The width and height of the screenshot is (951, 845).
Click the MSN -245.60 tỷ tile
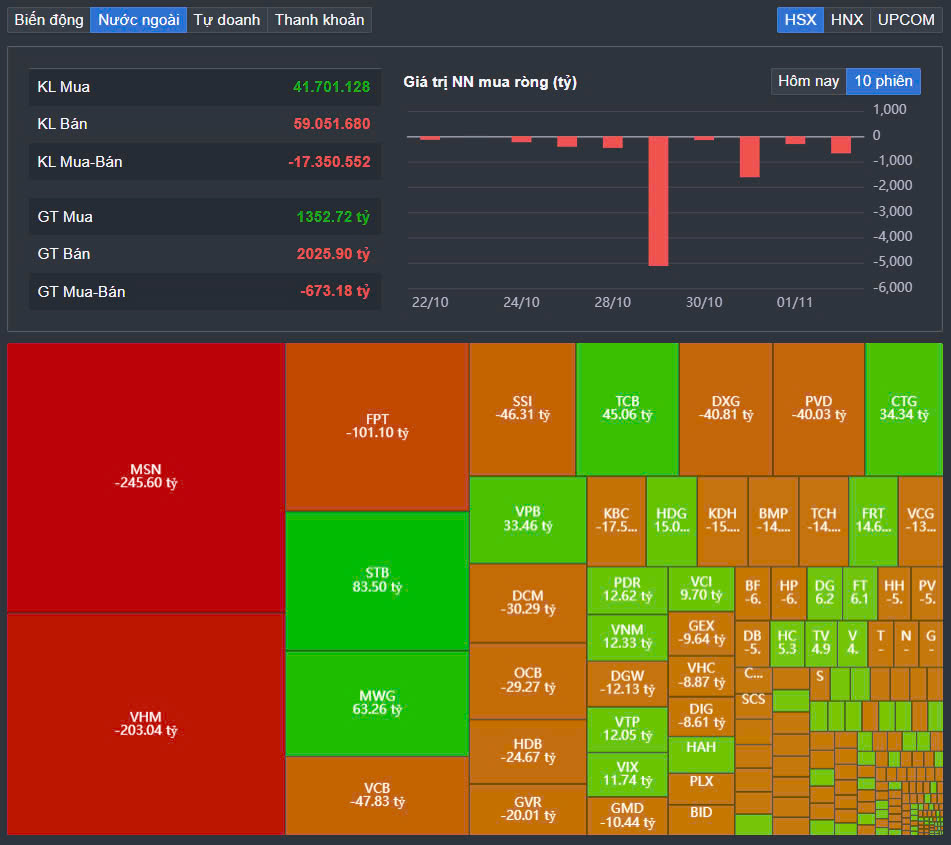click(x=146, y=477)
